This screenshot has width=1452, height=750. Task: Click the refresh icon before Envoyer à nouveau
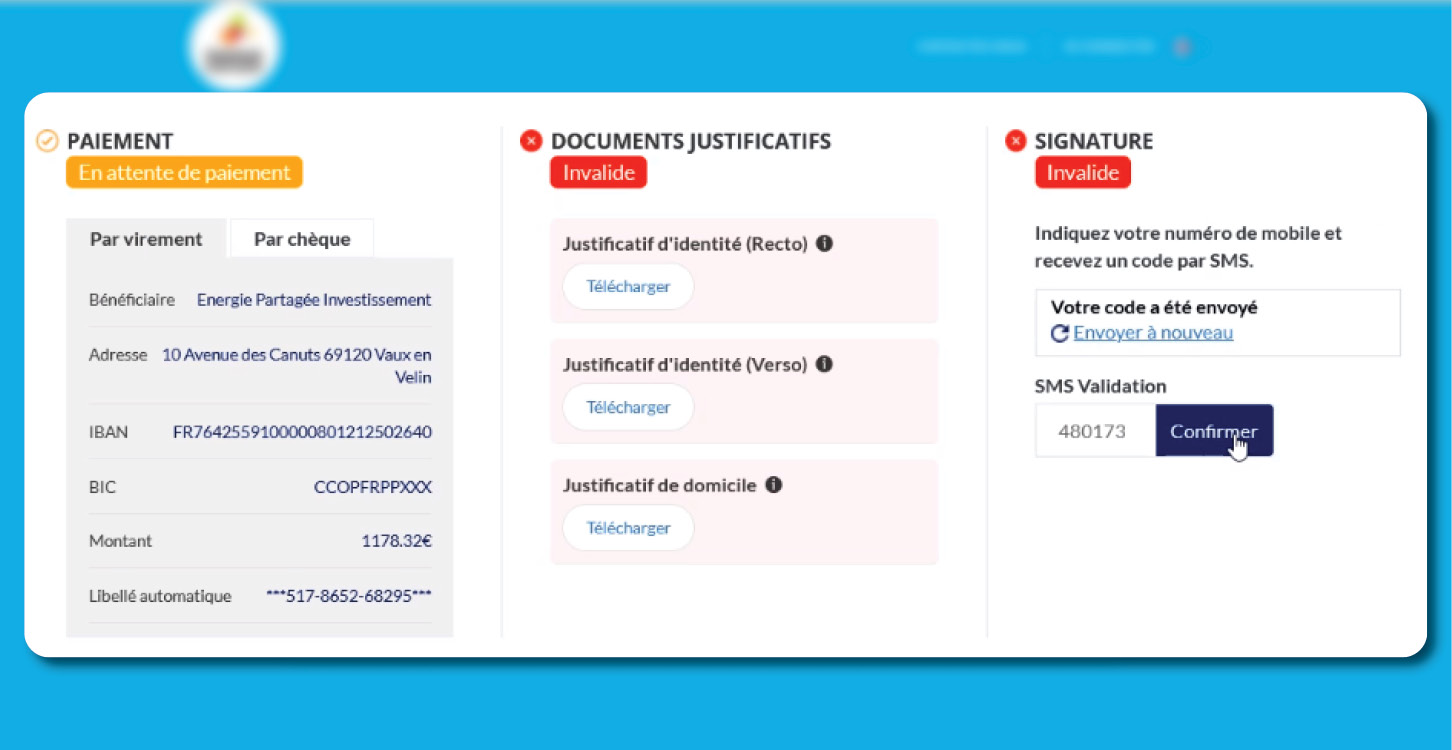point(1059,334)
